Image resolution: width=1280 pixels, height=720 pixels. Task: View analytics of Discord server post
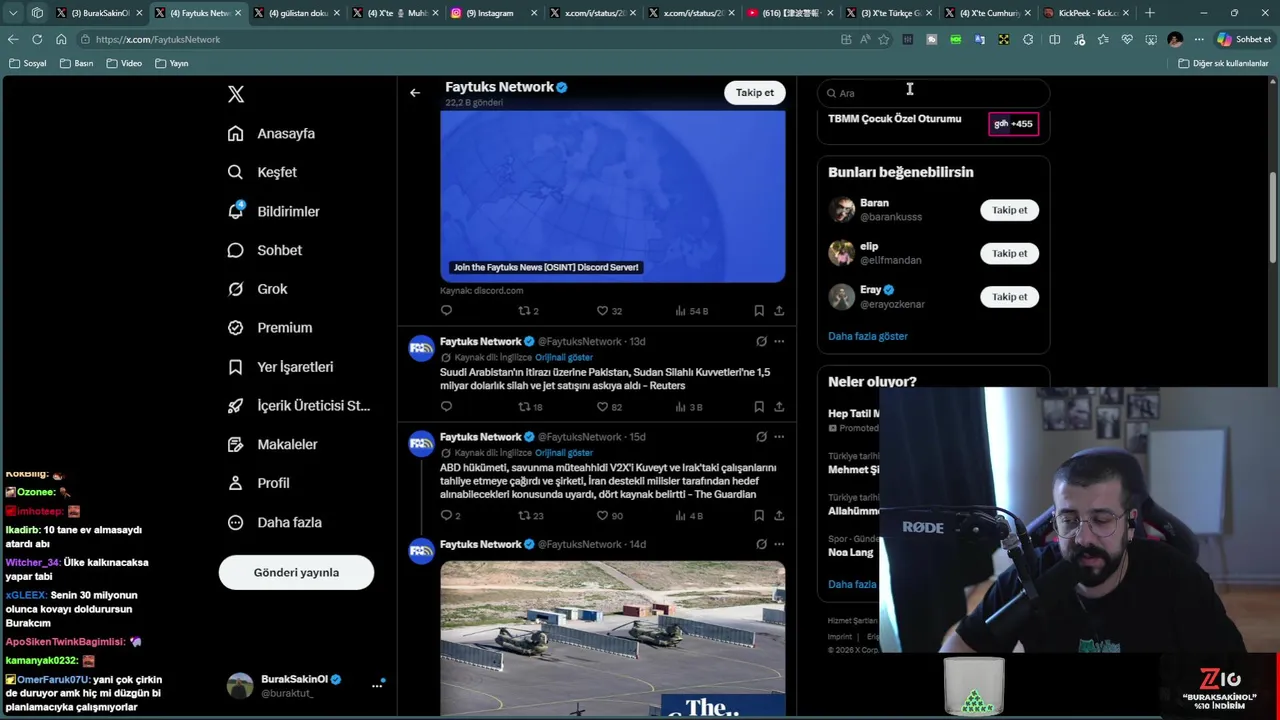(691, 311)
